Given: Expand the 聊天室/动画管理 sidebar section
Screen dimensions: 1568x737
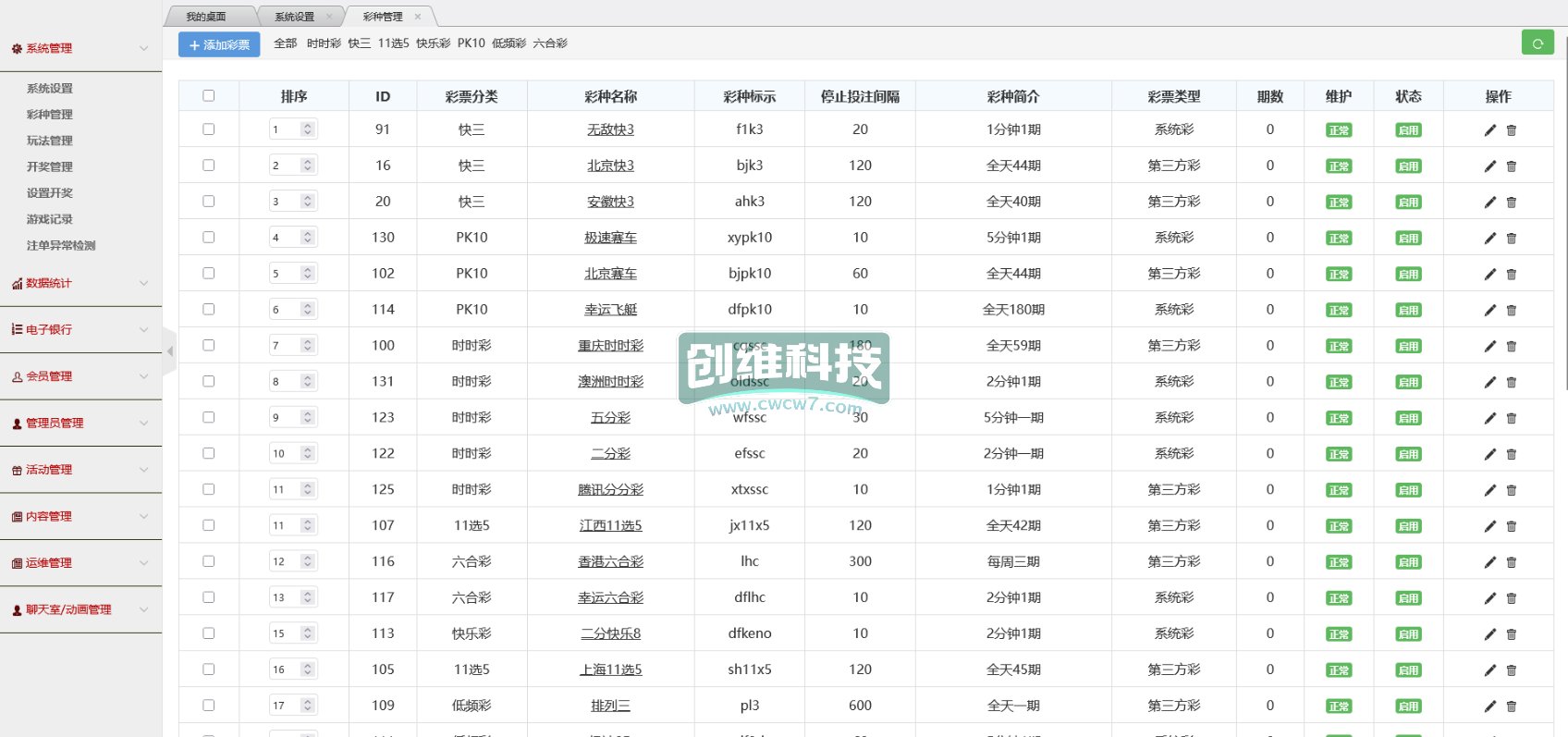Looking at the screenshot, I should (x=80, y=609).
